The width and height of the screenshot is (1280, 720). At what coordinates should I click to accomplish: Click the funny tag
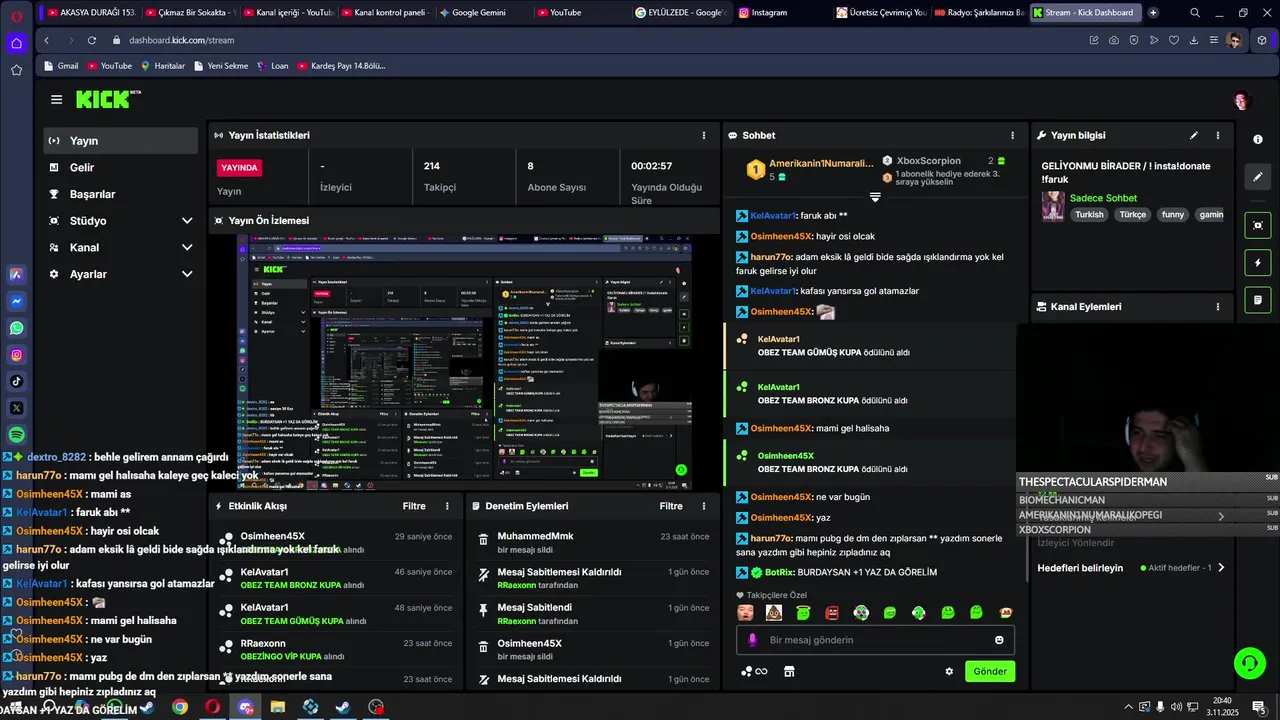pyautogui.click(x=1173, y=215)
